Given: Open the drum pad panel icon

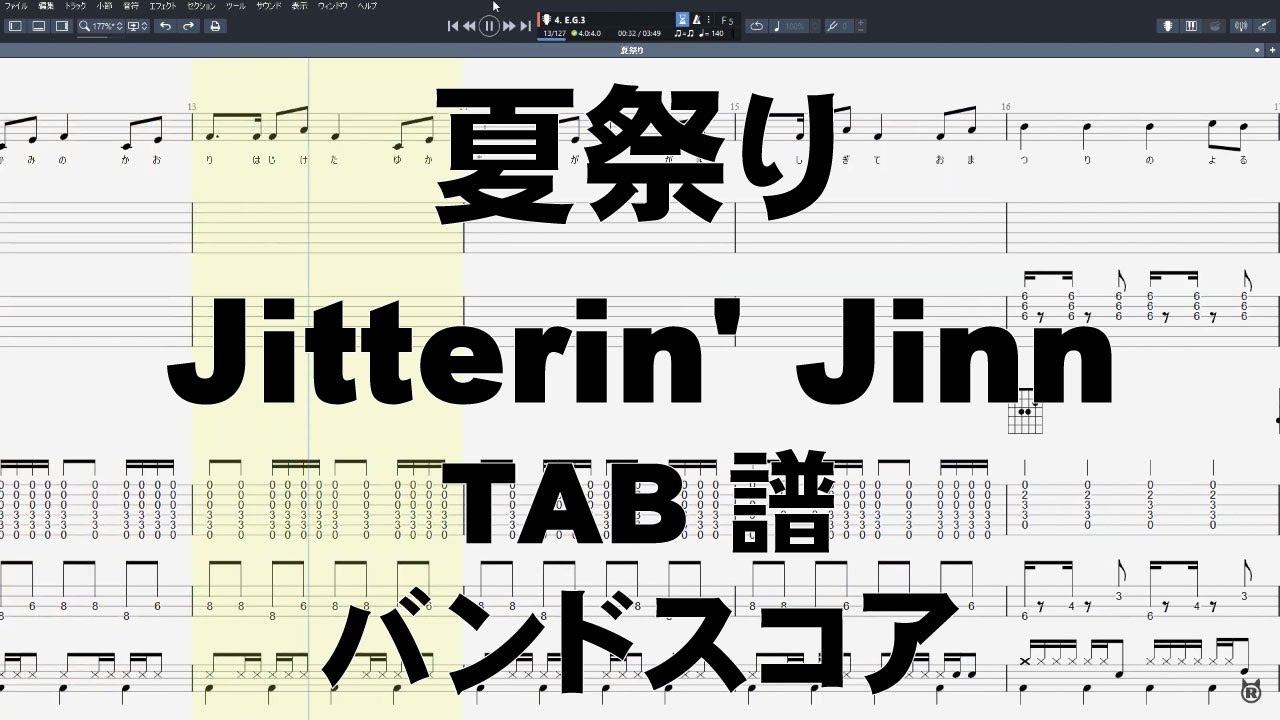Looking at the screenshot, I should tap(1214, 25).
